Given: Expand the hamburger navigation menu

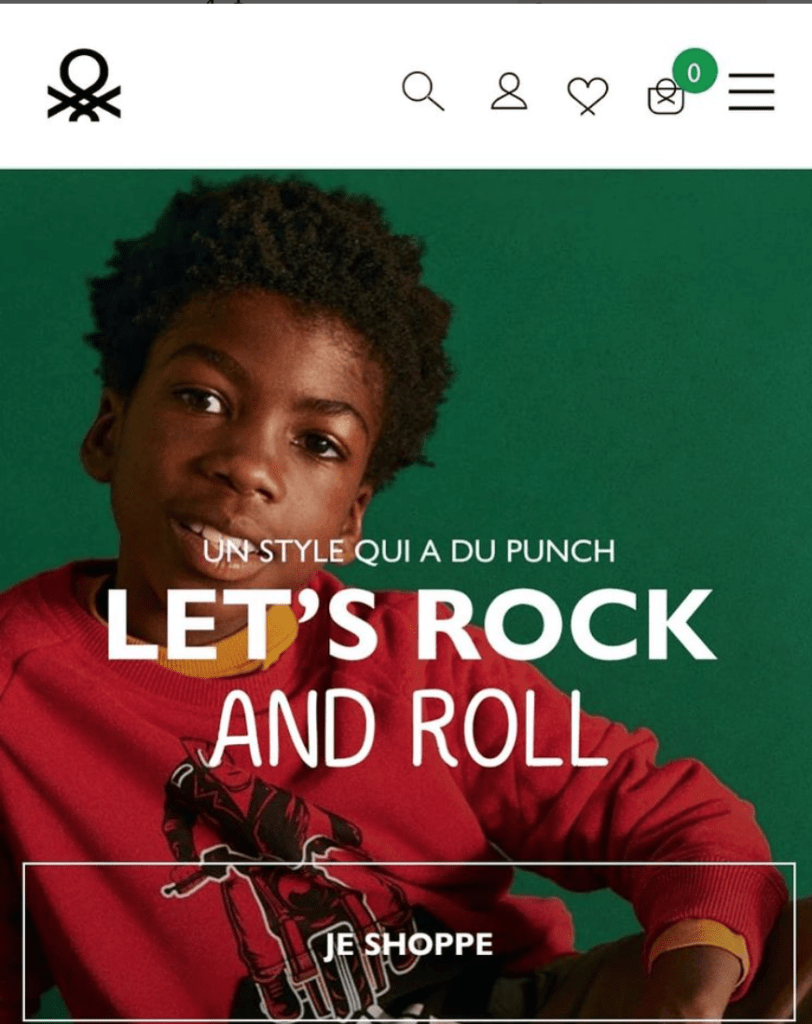Looking at the screenshot, I should (751, 91).
